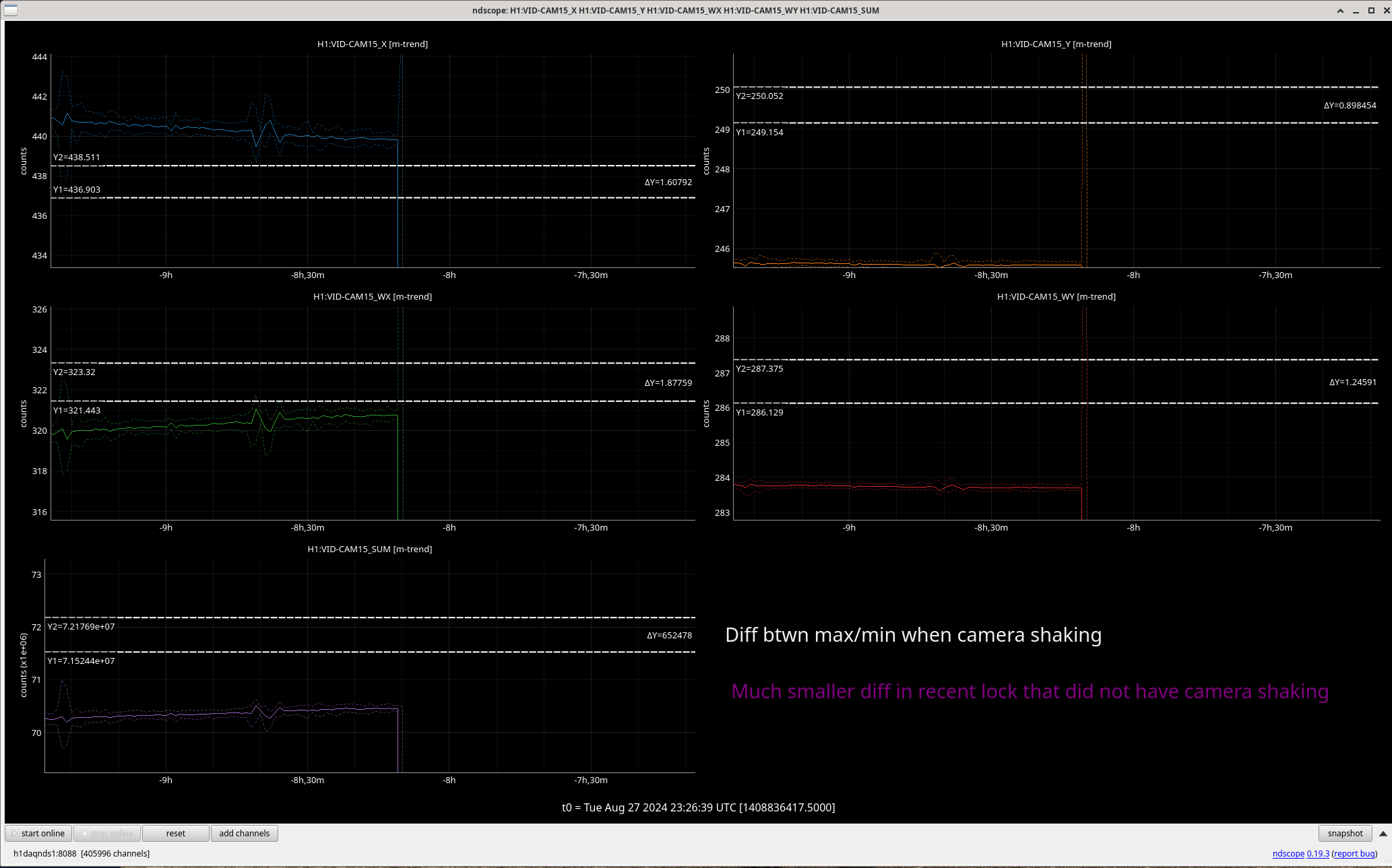Click the reset button
Viewport: 1392px width, 868px height.
(176, 833)
